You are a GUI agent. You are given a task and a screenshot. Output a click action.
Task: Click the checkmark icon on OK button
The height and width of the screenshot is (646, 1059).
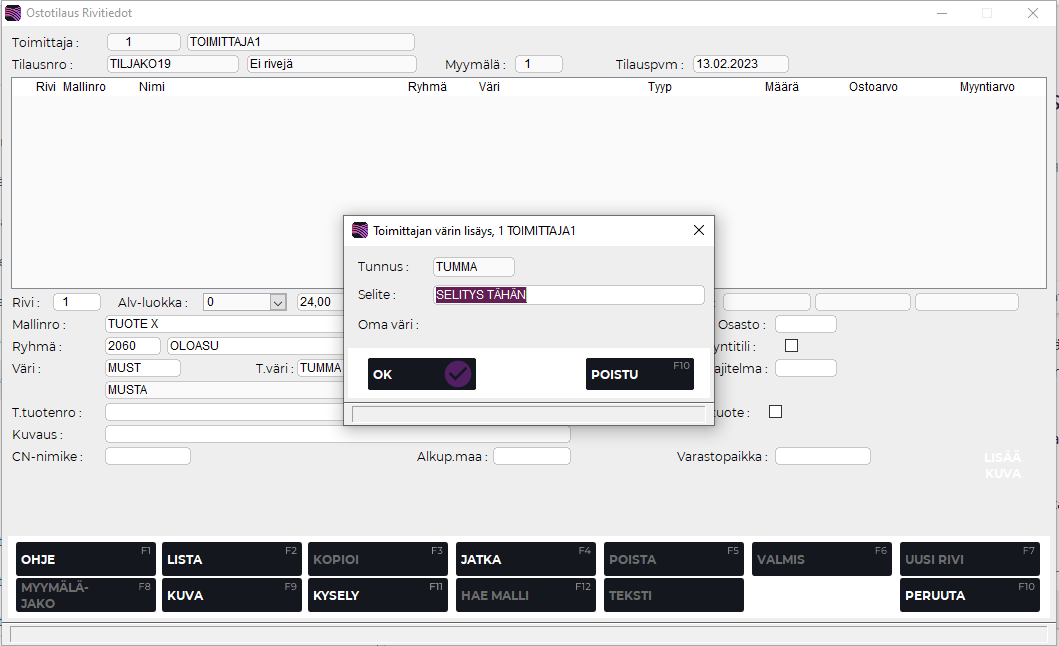click(x=457, y=374)
